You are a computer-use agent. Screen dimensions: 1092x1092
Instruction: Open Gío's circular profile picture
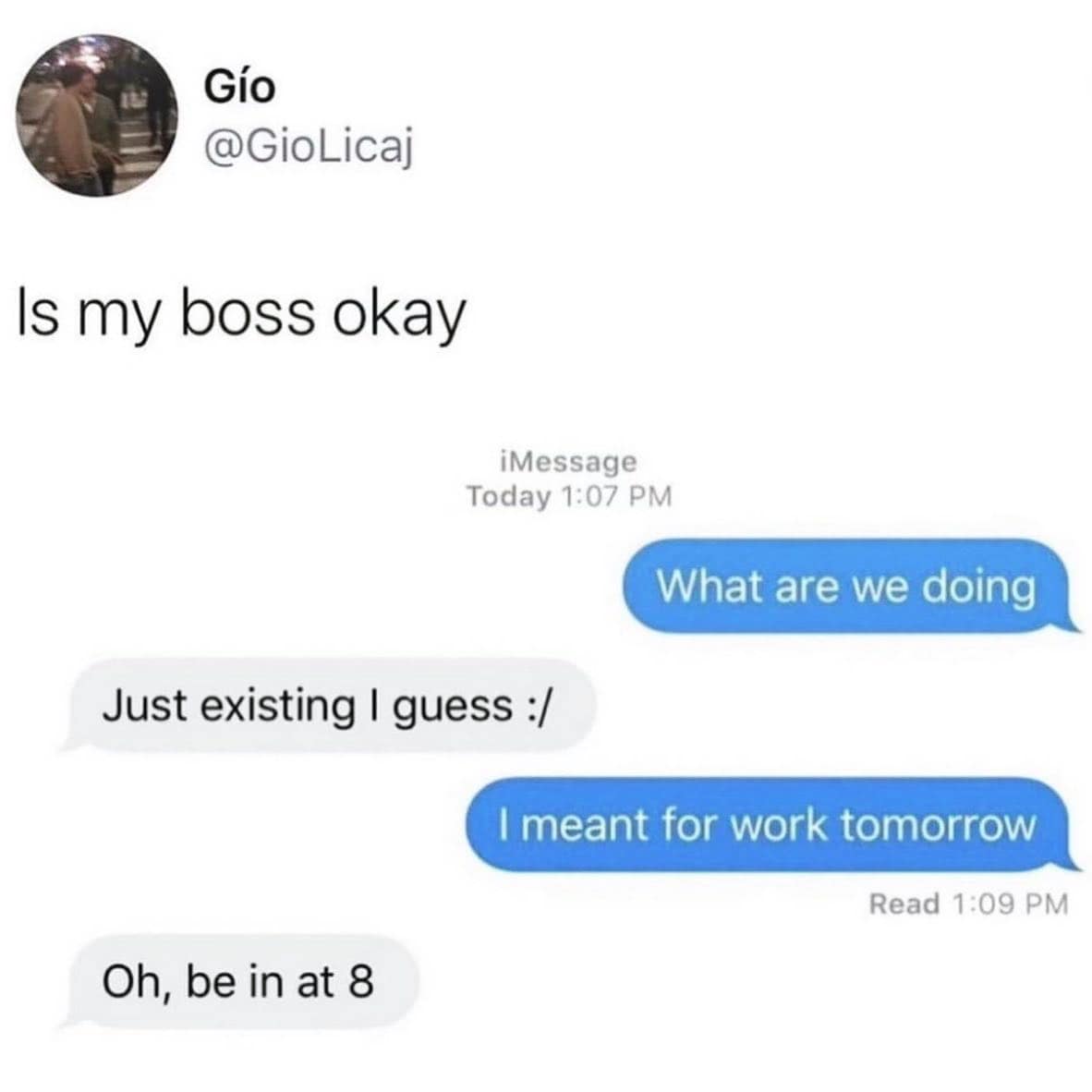(x=98, y=115)
